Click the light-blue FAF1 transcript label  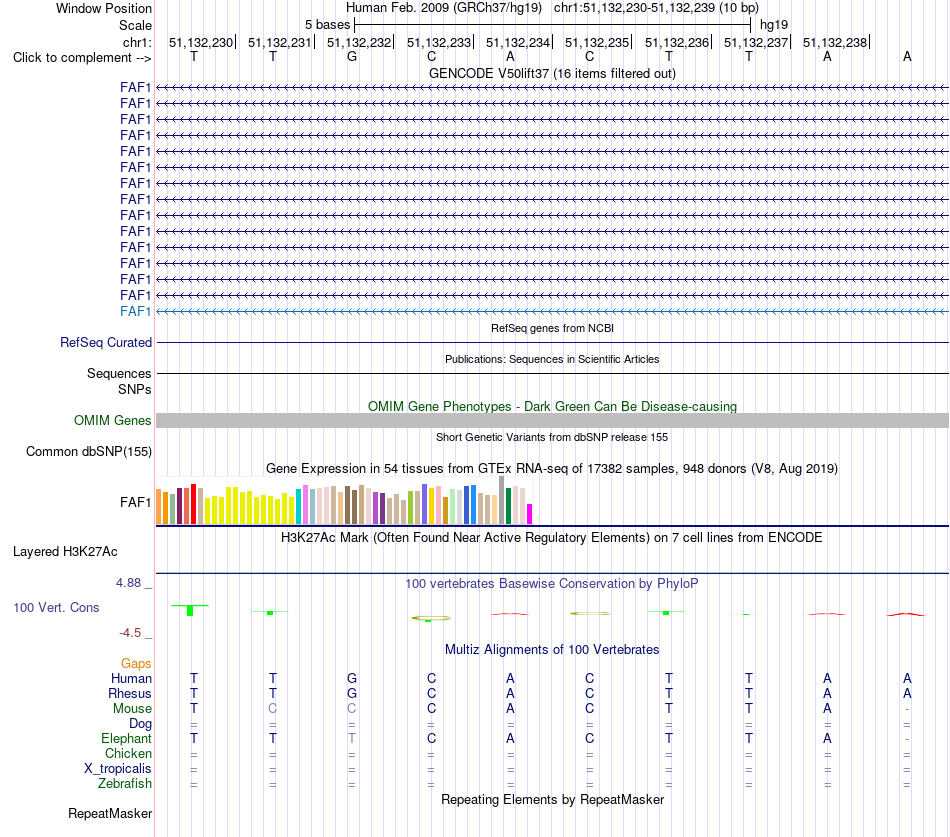tap(135, 312)
